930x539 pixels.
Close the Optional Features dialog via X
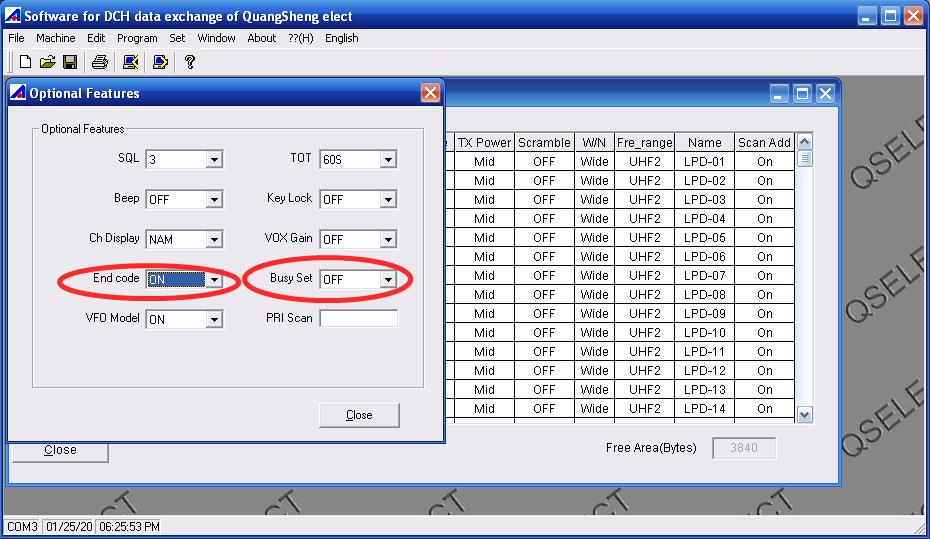430,93
